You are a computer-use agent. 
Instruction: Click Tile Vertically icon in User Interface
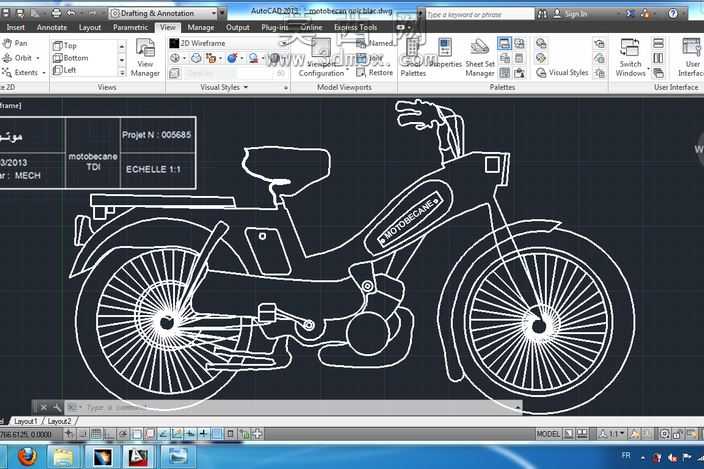pos(658,58)
